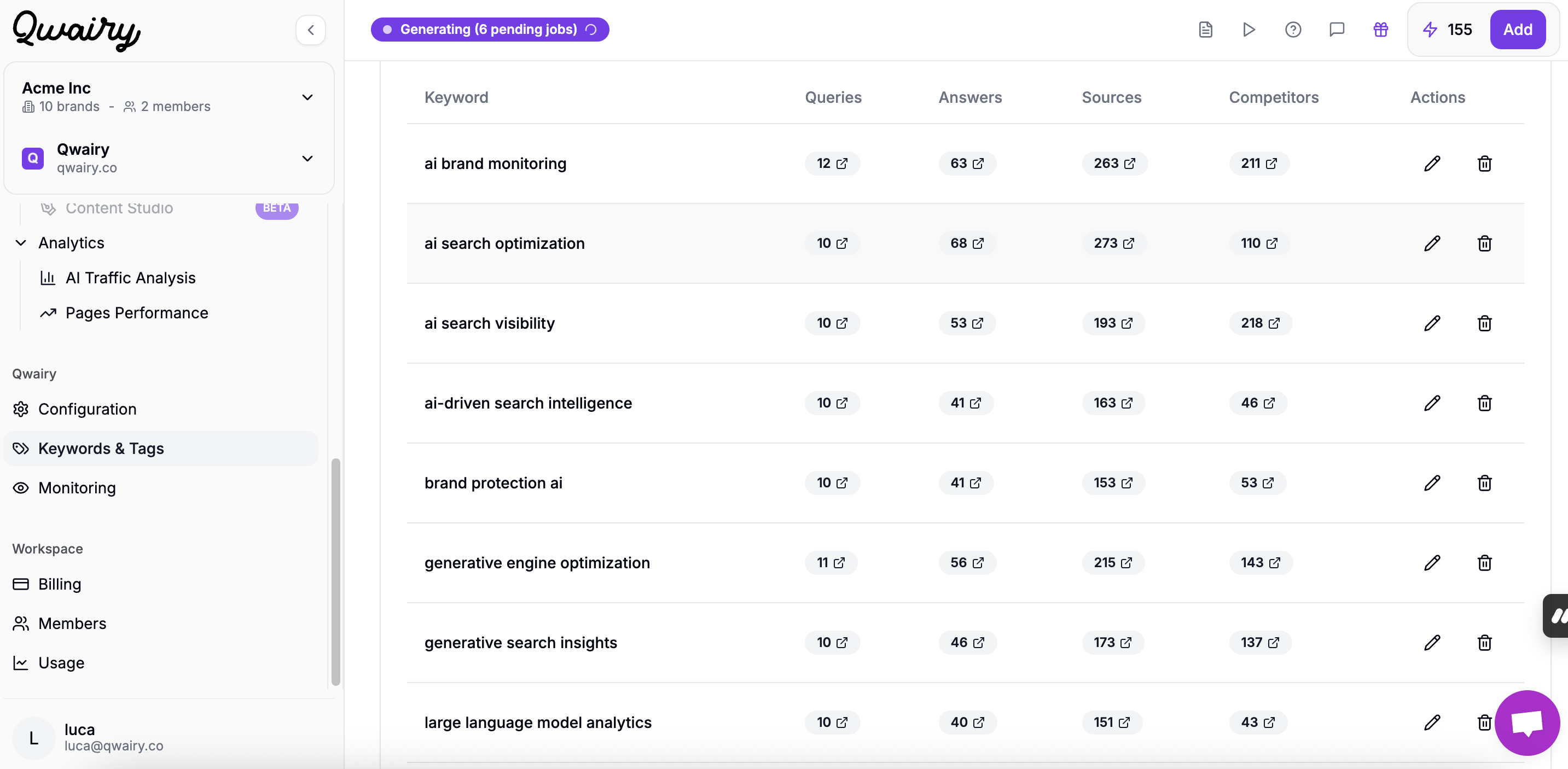1568x769 pixels.
Task: Collapse the Analytics section
Action: [21, 243]
